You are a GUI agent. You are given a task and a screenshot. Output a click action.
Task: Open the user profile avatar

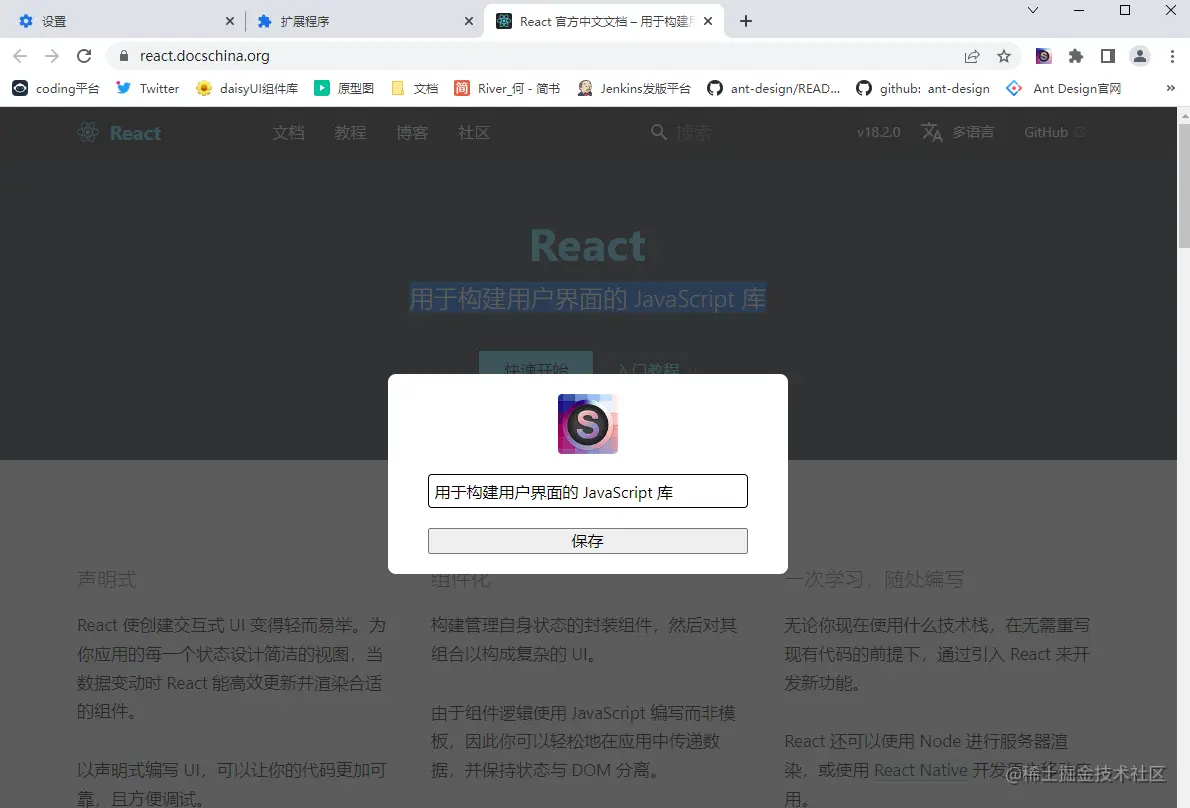tap(1140, 56)
